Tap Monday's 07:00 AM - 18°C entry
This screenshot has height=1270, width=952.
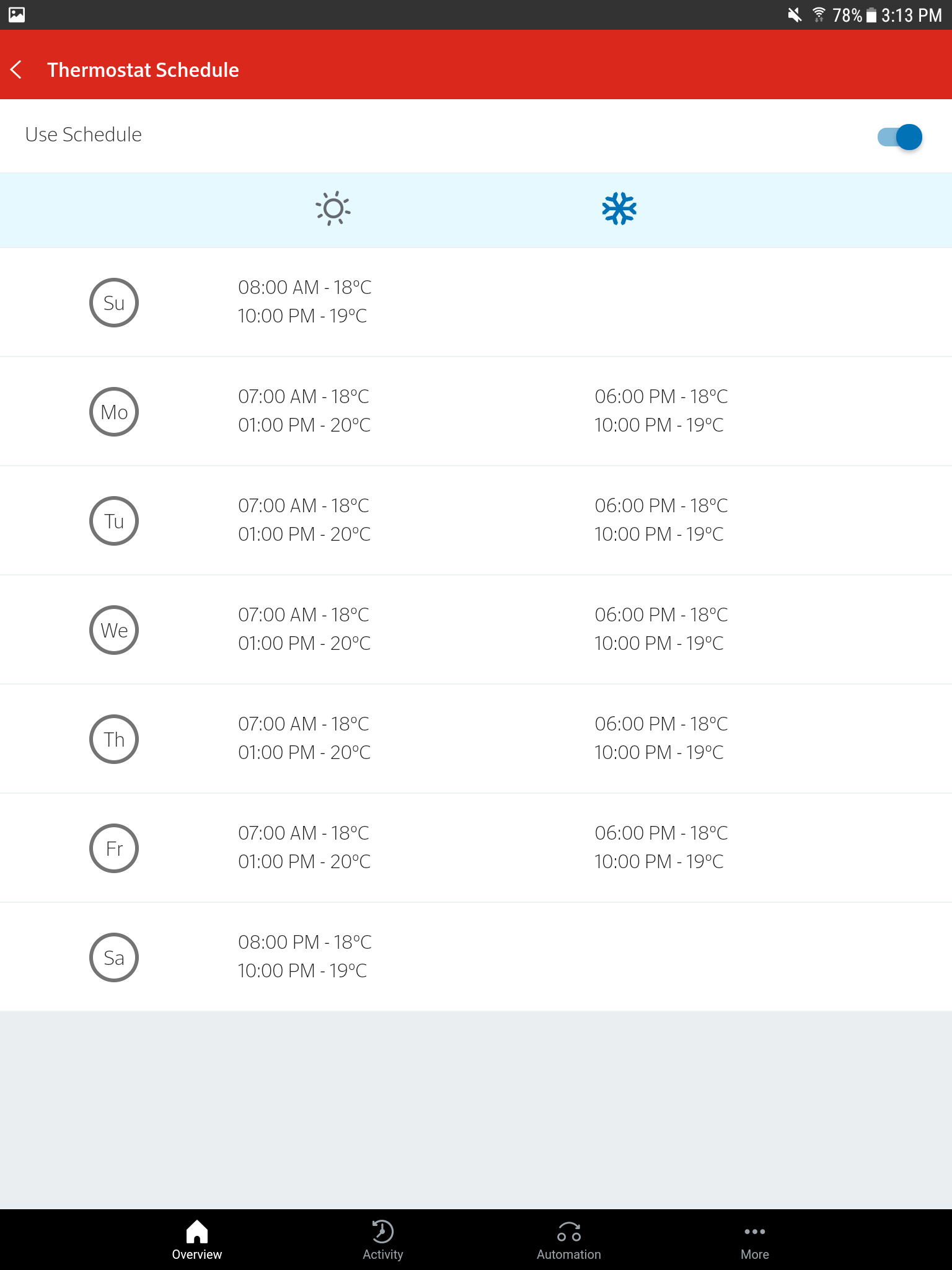coord(304,397)
